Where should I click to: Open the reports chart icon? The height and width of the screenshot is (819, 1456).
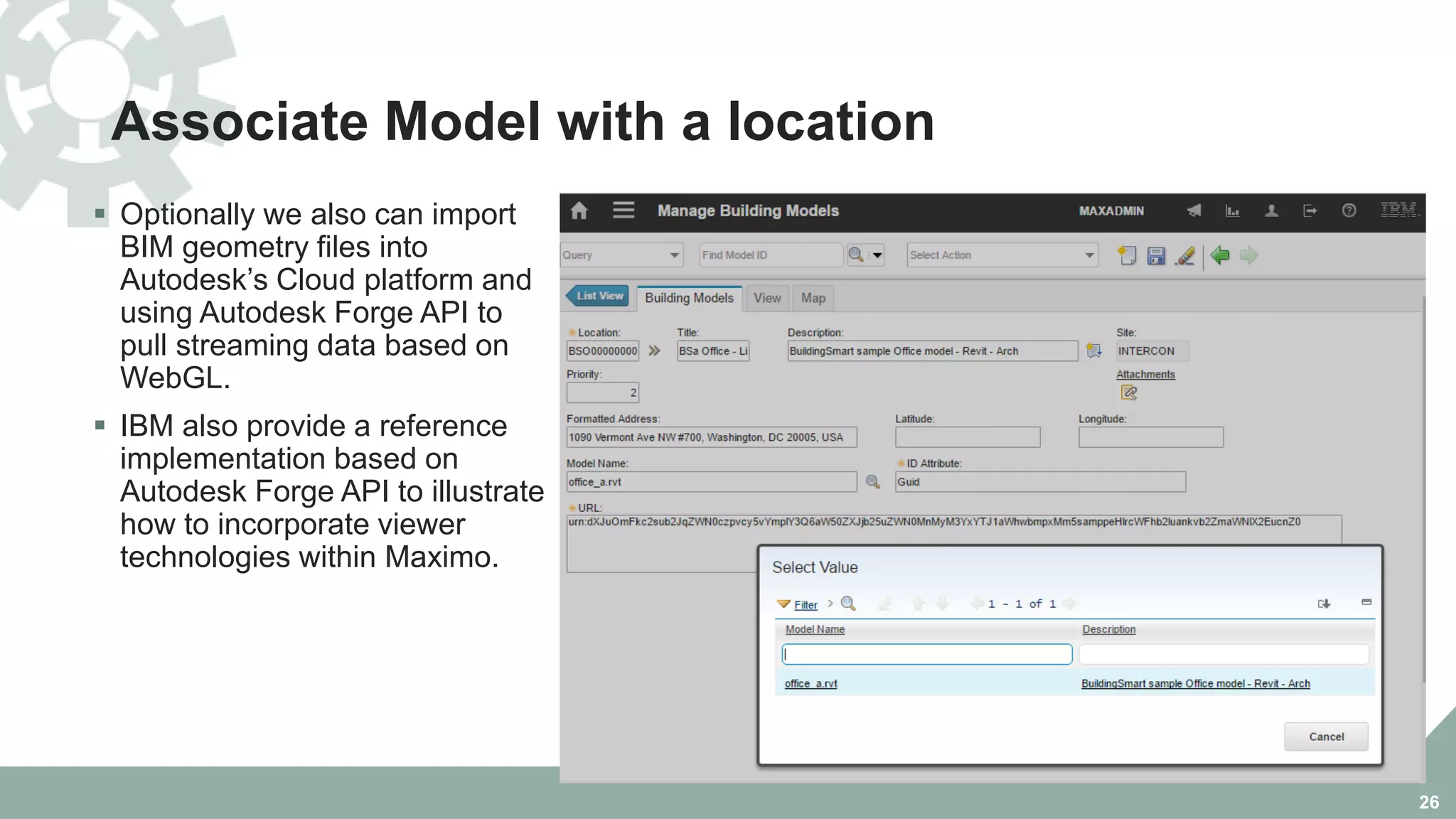click(x=1232, y=210)
